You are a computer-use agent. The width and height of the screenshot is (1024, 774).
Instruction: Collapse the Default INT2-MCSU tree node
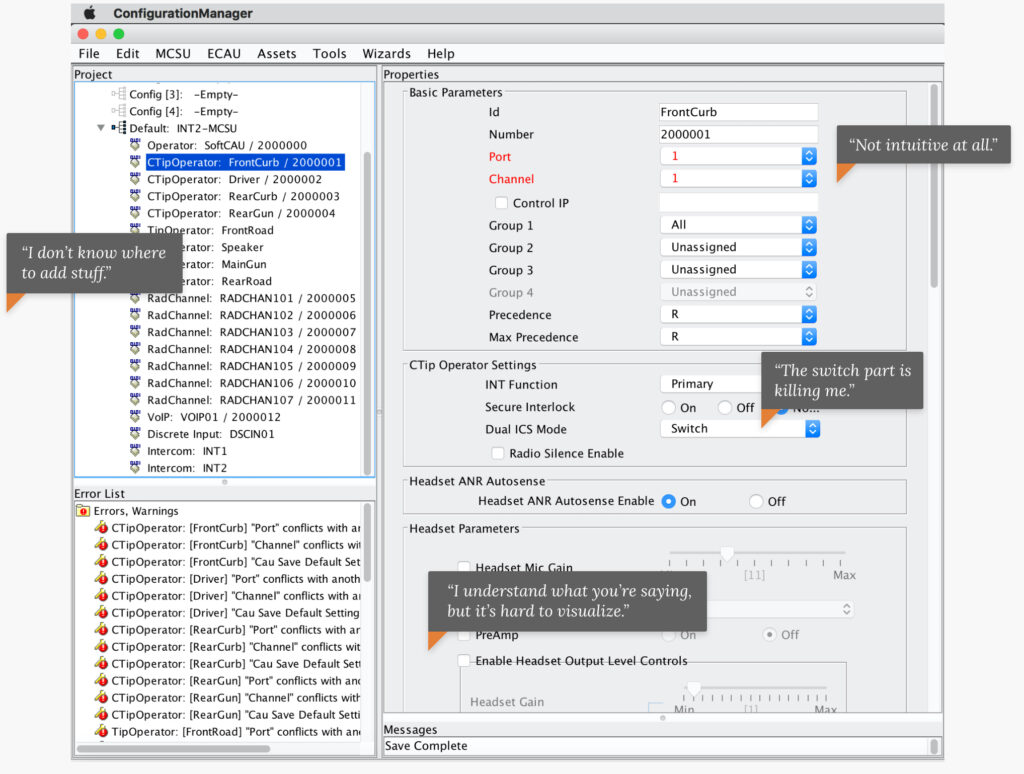101,128
